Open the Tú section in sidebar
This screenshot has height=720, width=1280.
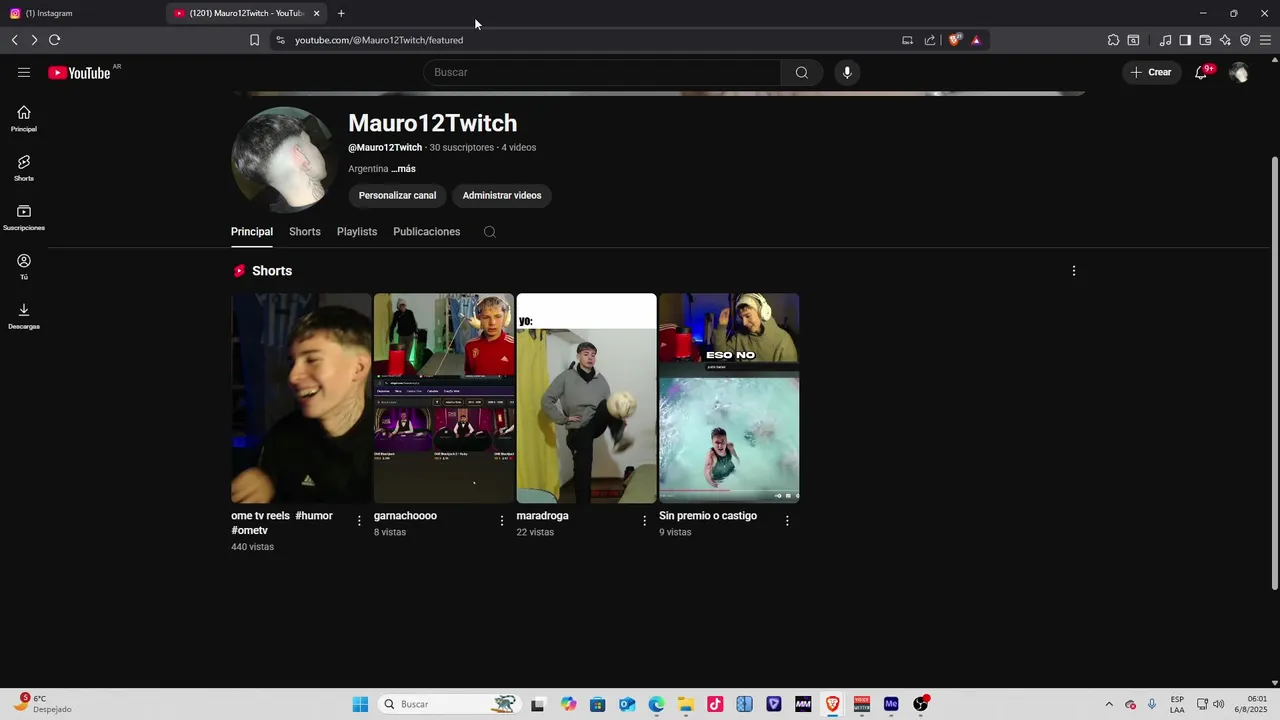pos(24,267)
